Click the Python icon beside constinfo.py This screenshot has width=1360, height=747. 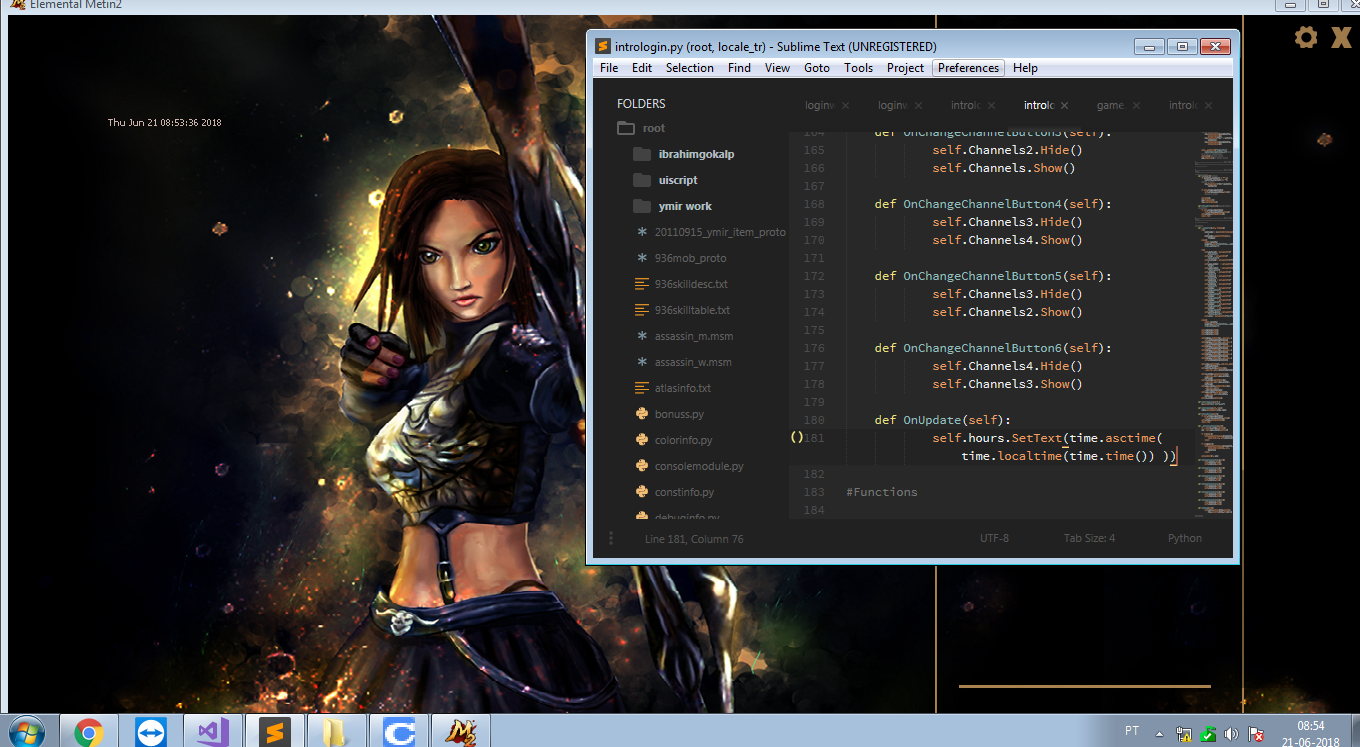pos(642,492)
